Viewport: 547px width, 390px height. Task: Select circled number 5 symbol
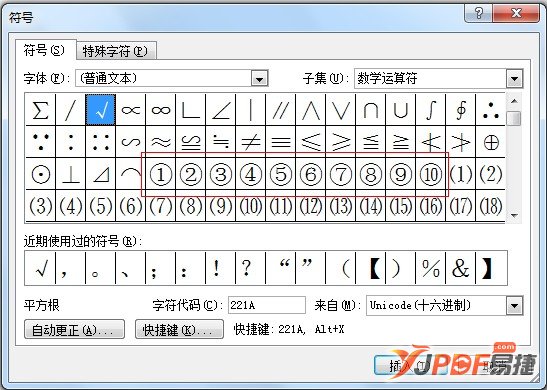click(x=280, y=174)
